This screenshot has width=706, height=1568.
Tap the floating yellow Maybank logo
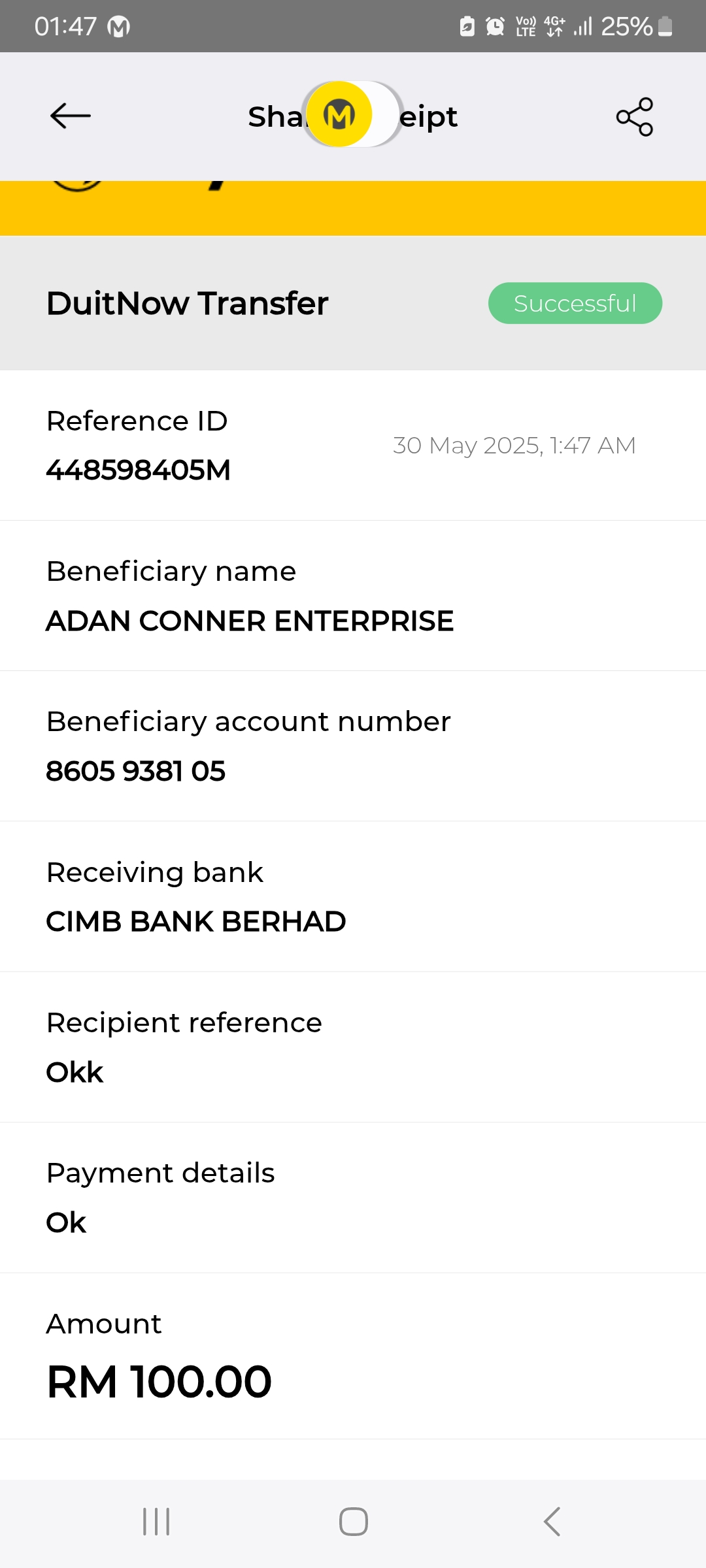tap(339, 115)
